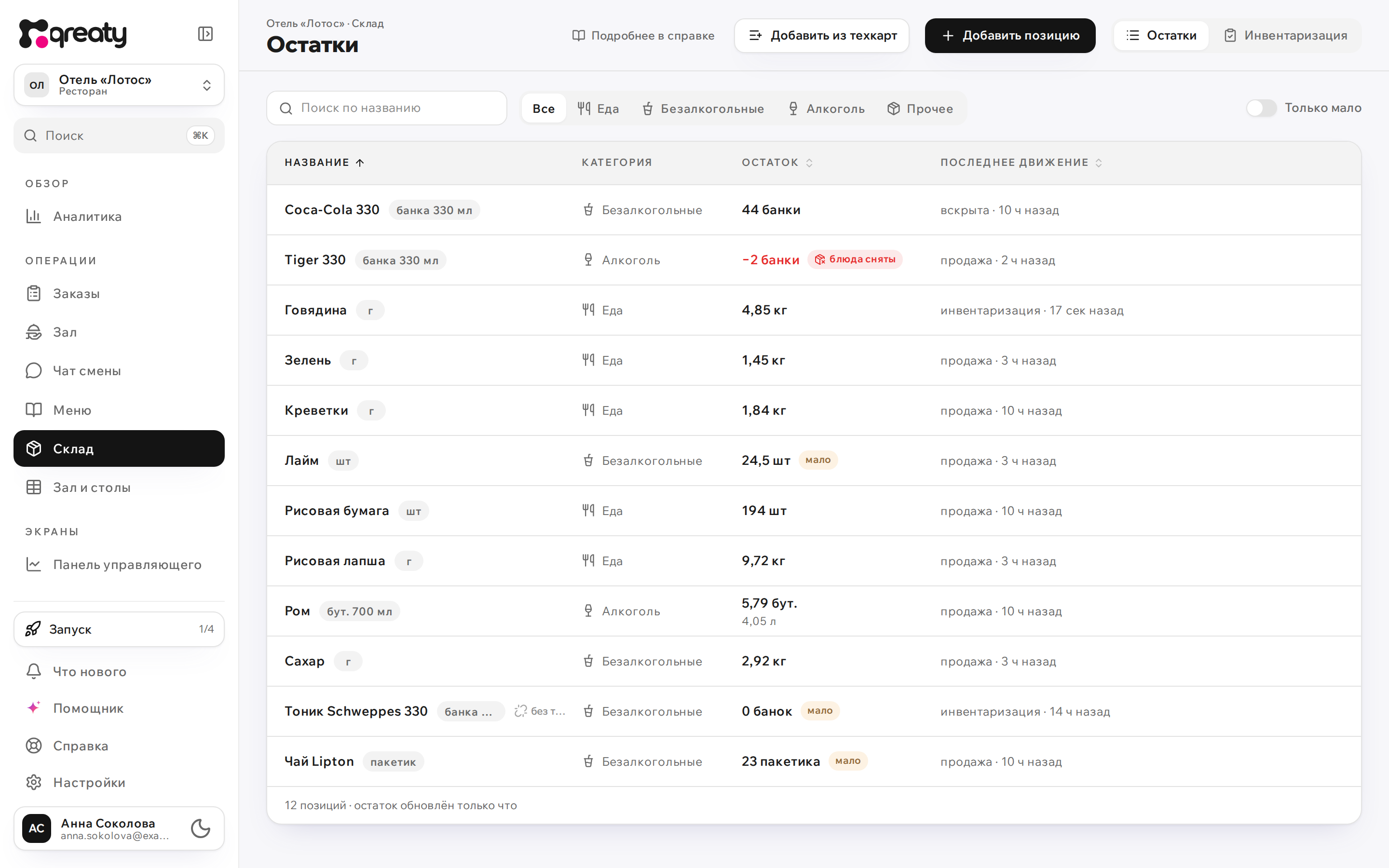This screenshot has width=1389, height=868.
Task: Sort by Последнее движение column
Action: pos(1021,163)
